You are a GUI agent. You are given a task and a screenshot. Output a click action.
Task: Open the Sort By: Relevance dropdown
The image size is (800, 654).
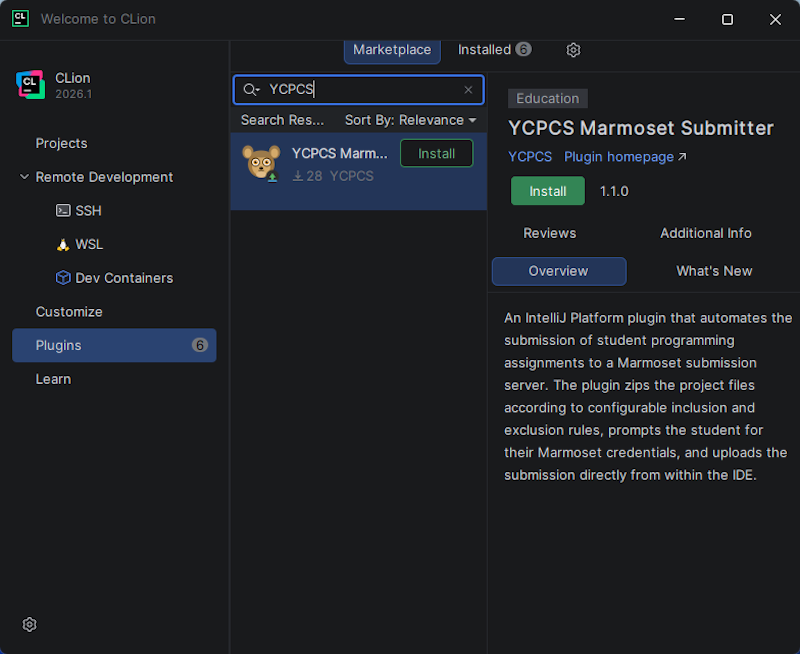point(411,120)
